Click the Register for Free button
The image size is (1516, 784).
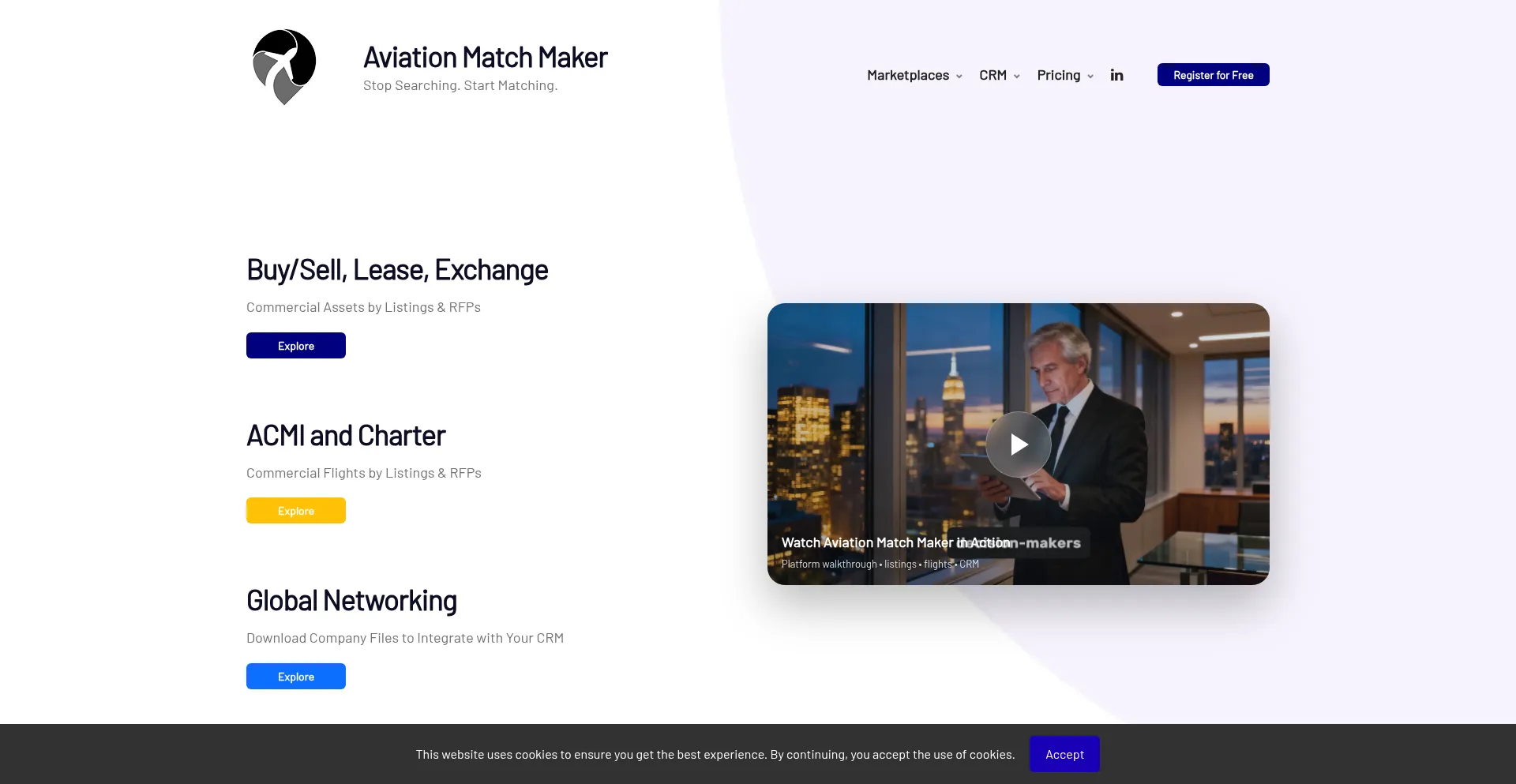(x=1213, y=75)
